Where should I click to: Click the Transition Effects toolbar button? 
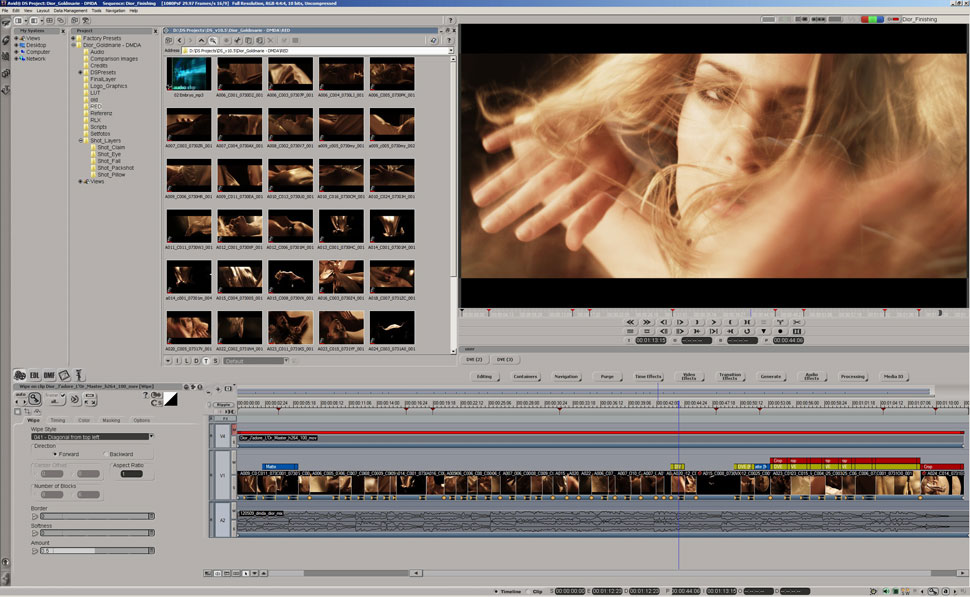point(729,376)
